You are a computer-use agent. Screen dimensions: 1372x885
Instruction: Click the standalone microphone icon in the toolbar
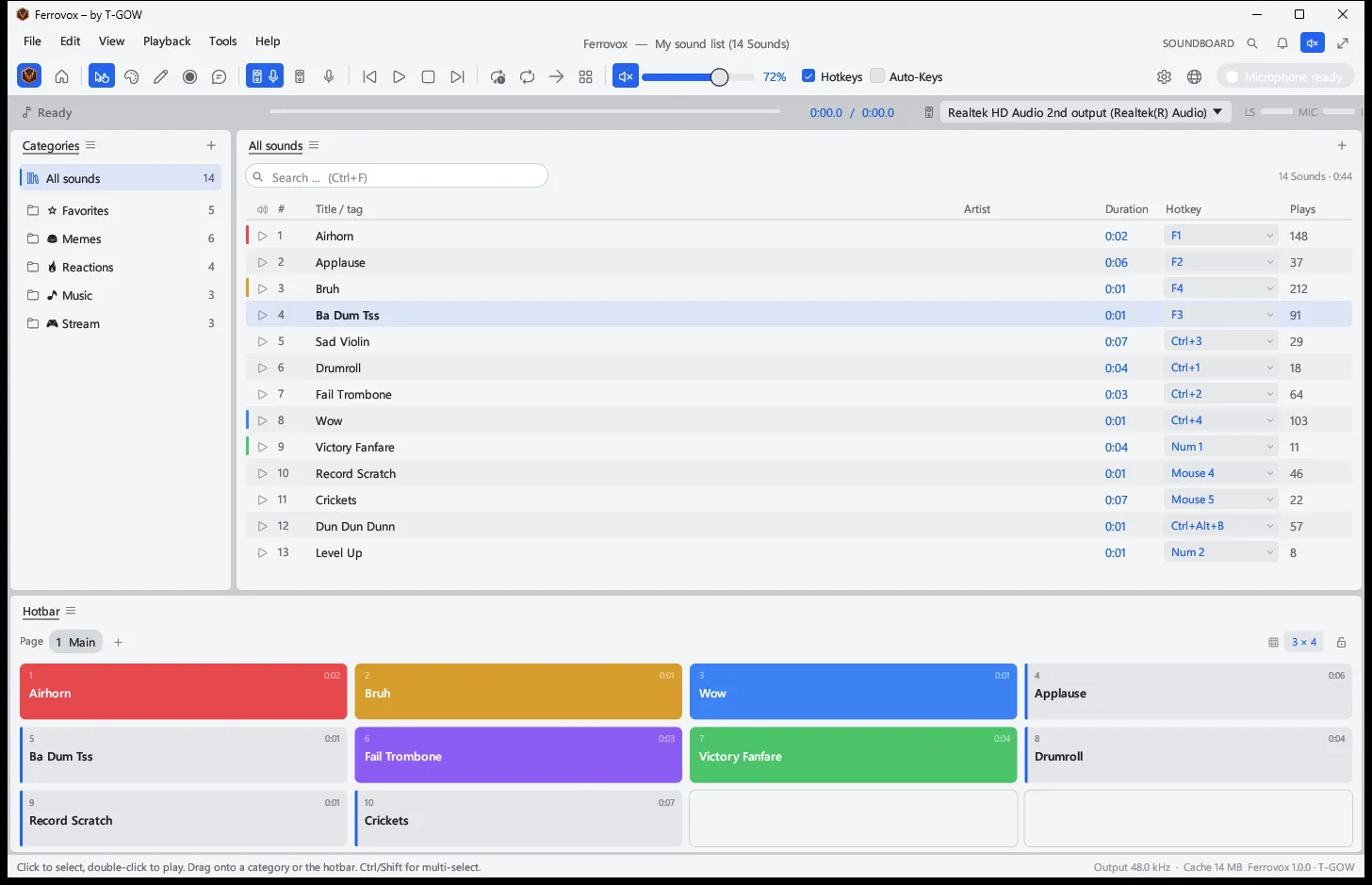(x=329, y=76)
